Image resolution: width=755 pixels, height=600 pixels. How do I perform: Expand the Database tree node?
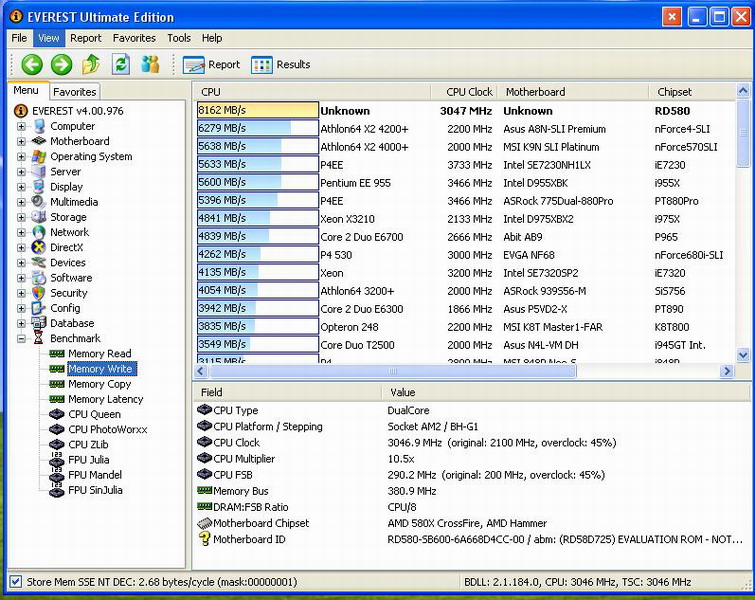(x=21, y=323)
